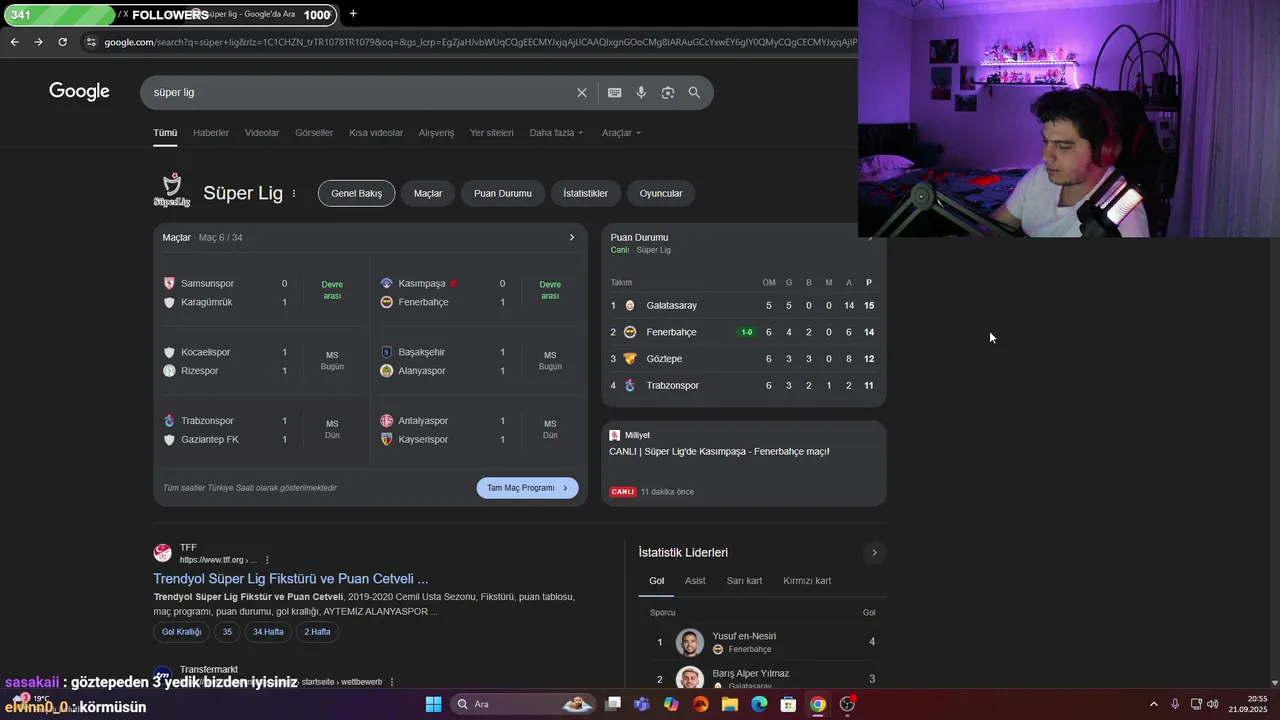Select Trabzonspor row in standings
This screenshot has height=720, width=1280.
743,385
